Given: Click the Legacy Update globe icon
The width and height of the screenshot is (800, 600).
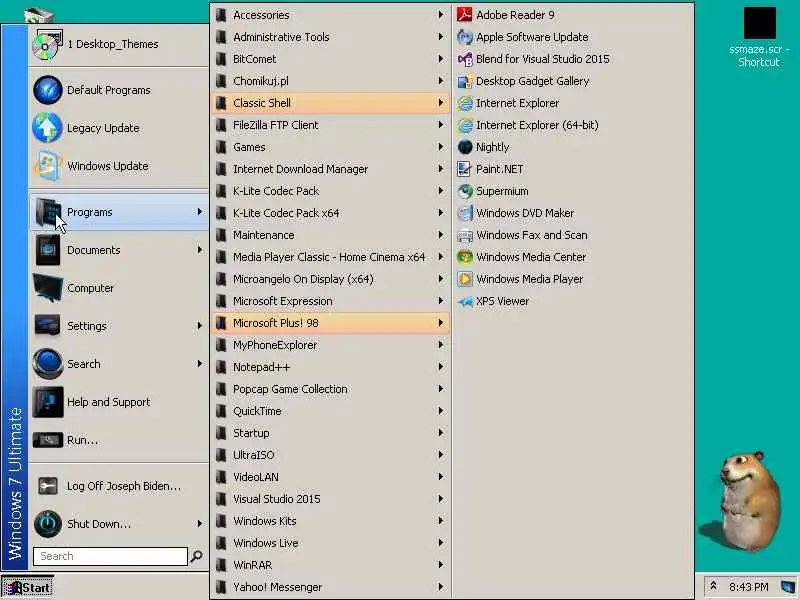Looking at the screenshot, I should click(47, 128).
